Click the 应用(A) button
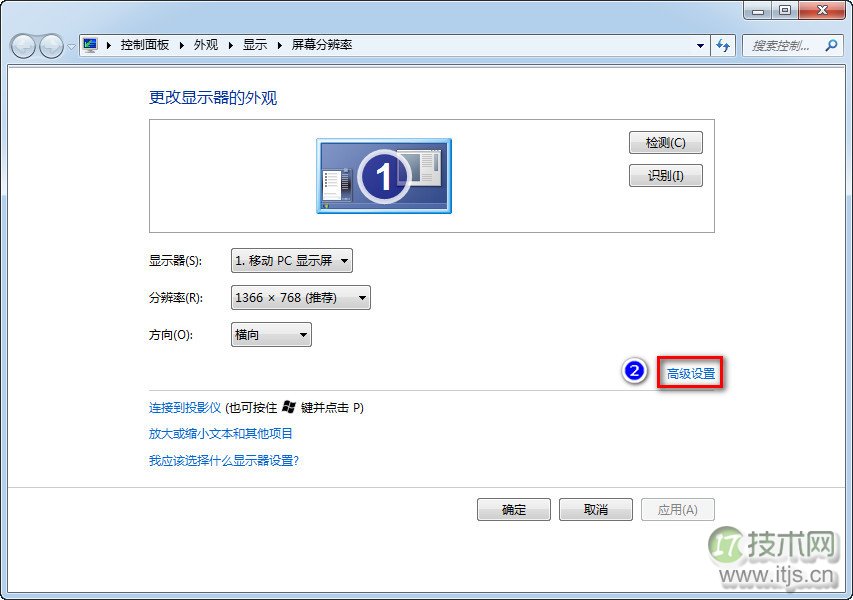Viewport: 853px width, 600px height. 677,510
